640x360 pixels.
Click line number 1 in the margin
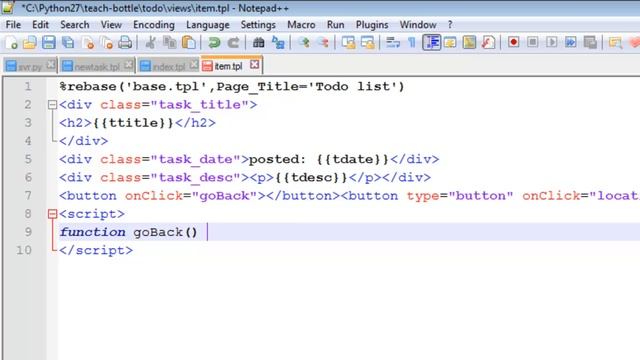pos(28,87)
